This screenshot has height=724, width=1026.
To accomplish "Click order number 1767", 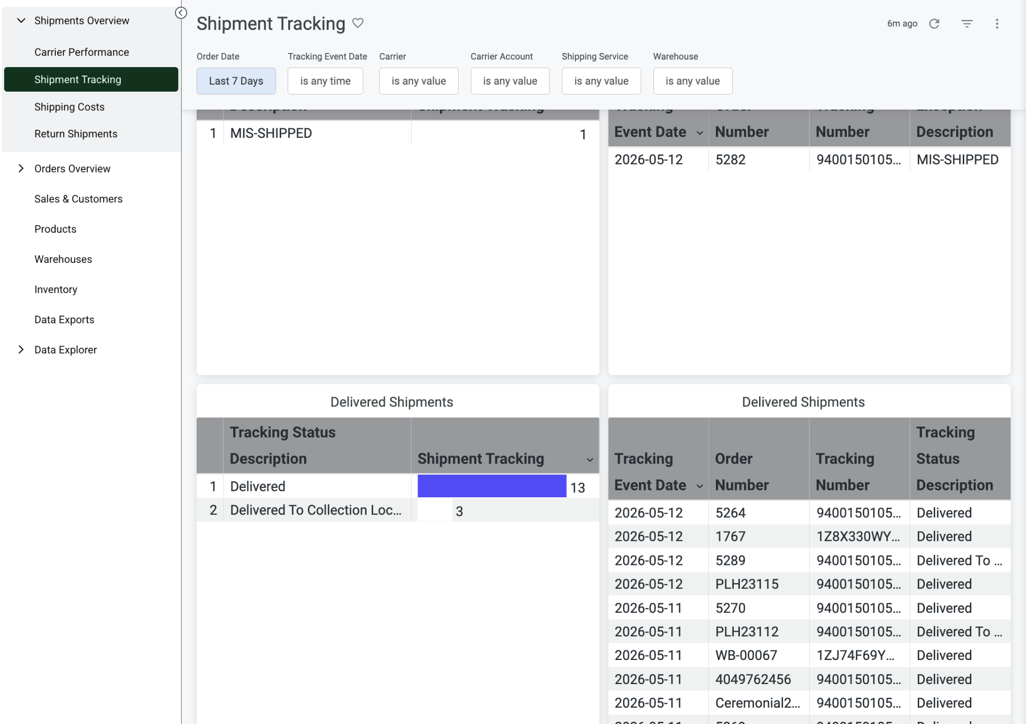I will tap(730, 537).
